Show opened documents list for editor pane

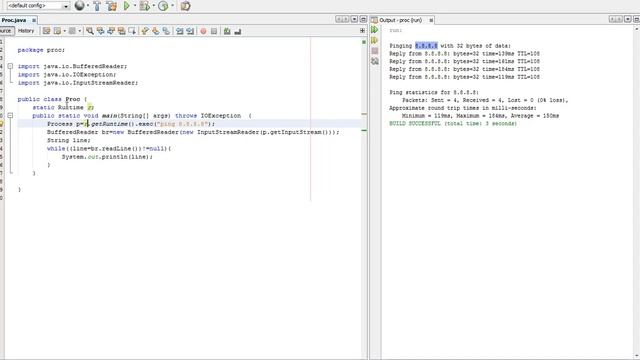(x=354, y=20)
